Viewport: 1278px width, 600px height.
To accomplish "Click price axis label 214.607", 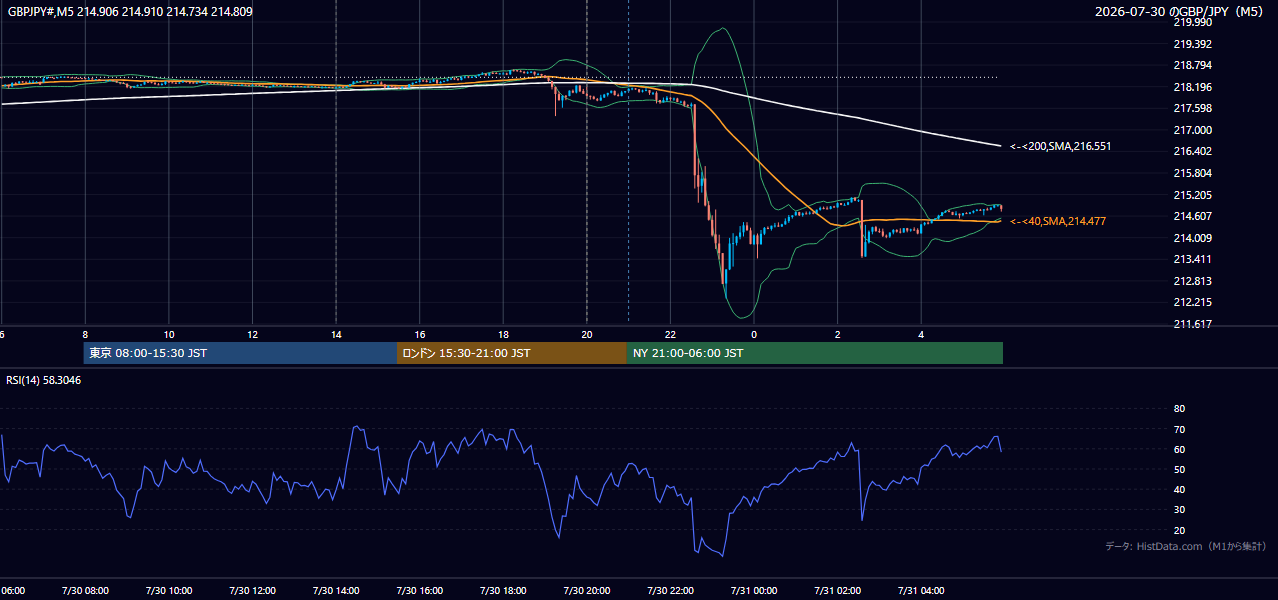I will 1192,216.
